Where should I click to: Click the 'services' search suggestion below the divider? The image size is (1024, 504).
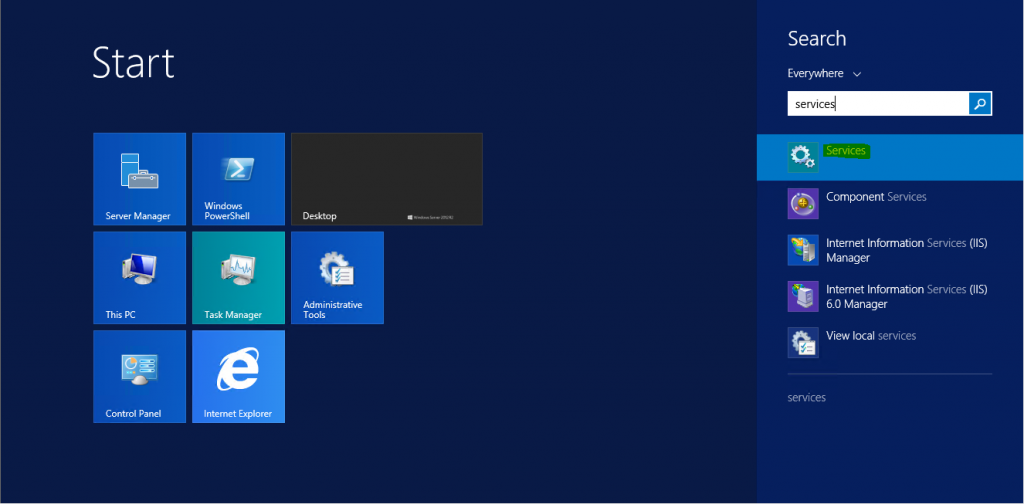807,397
